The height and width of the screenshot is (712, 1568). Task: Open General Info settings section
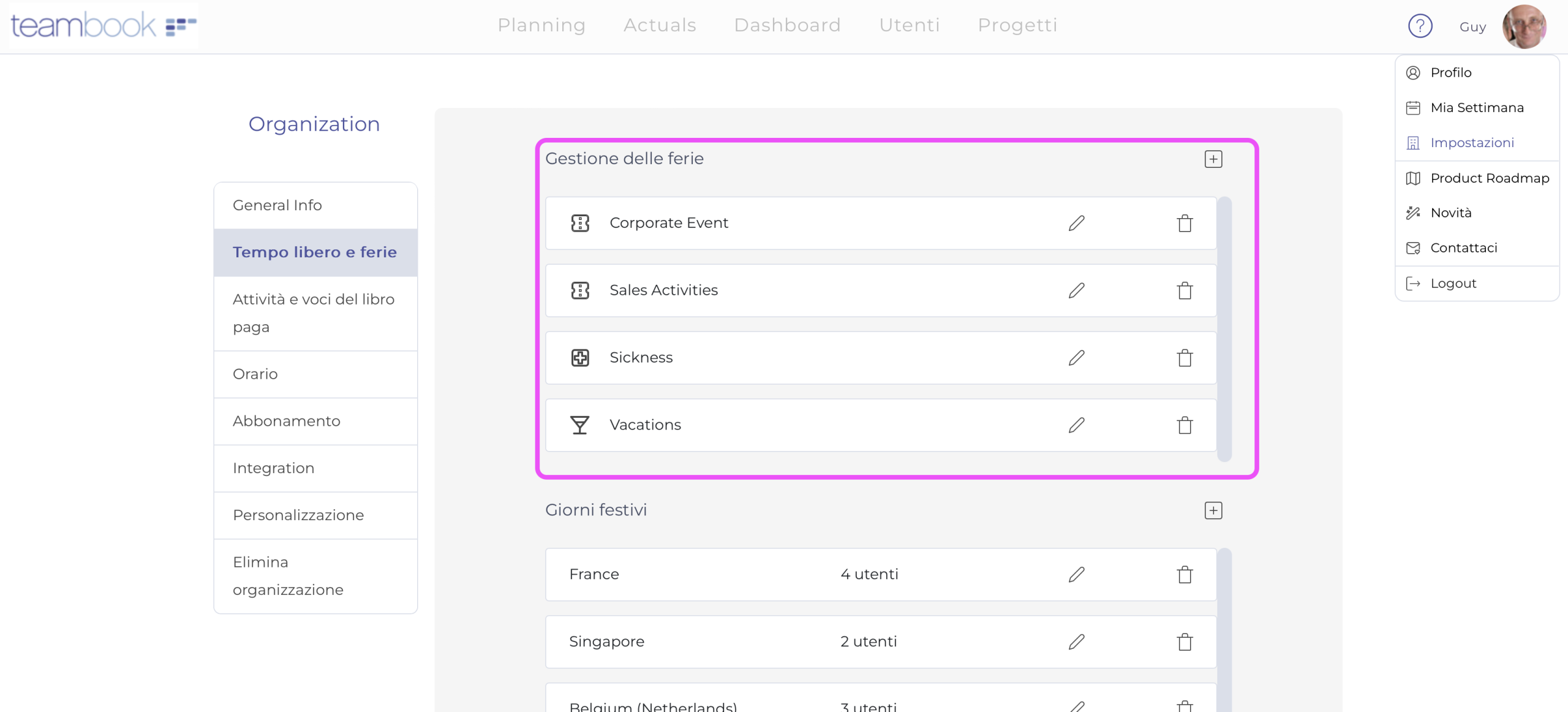pyautogui.click(x=277, y=205)
